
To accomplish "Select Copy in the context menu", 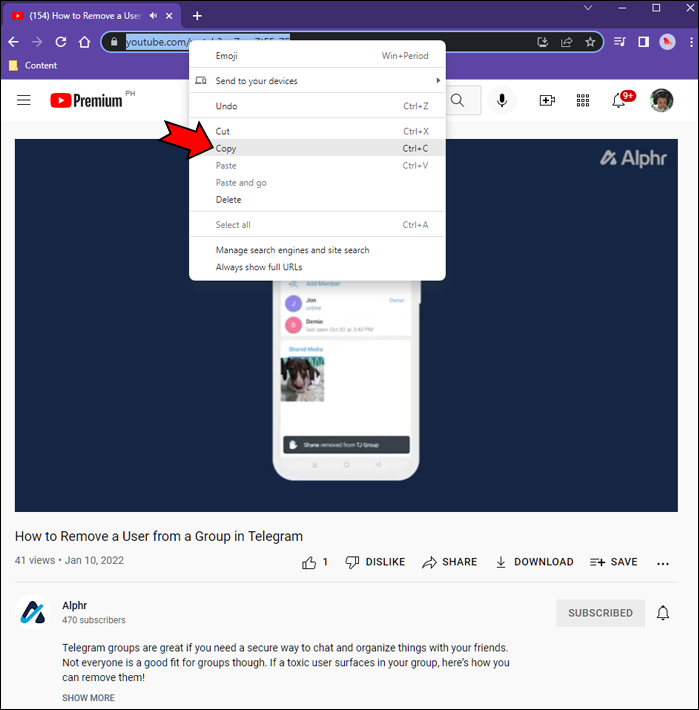I will click(317, 148).
